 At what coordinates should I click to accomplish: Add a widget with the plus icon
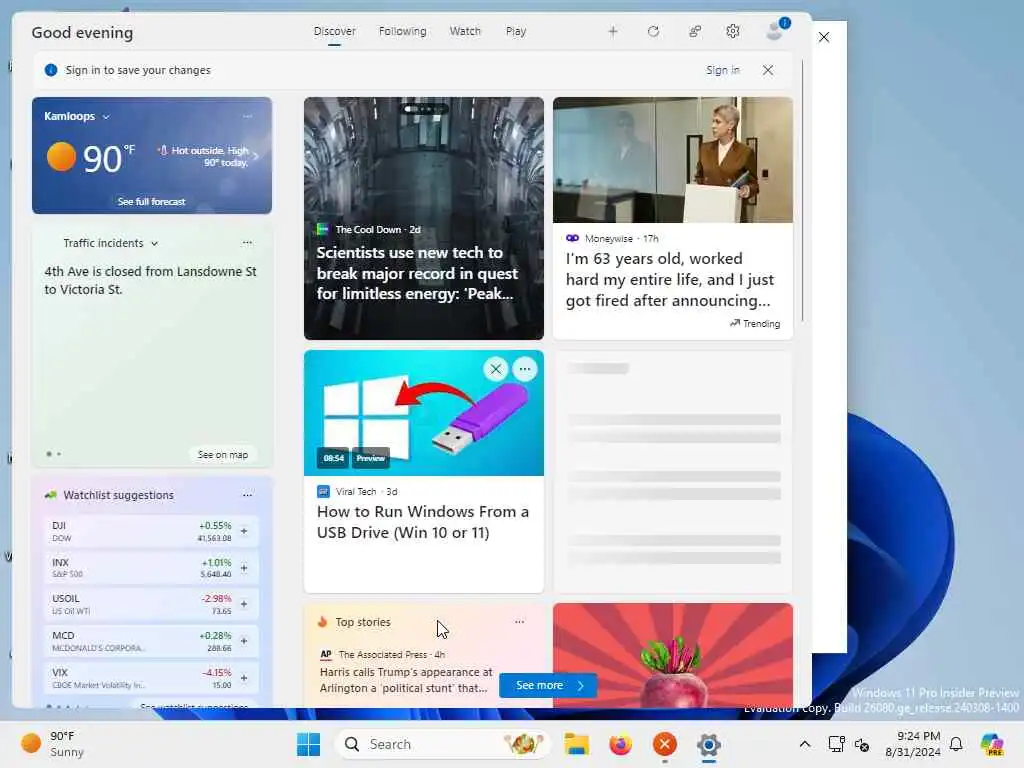tap(613, 31)
